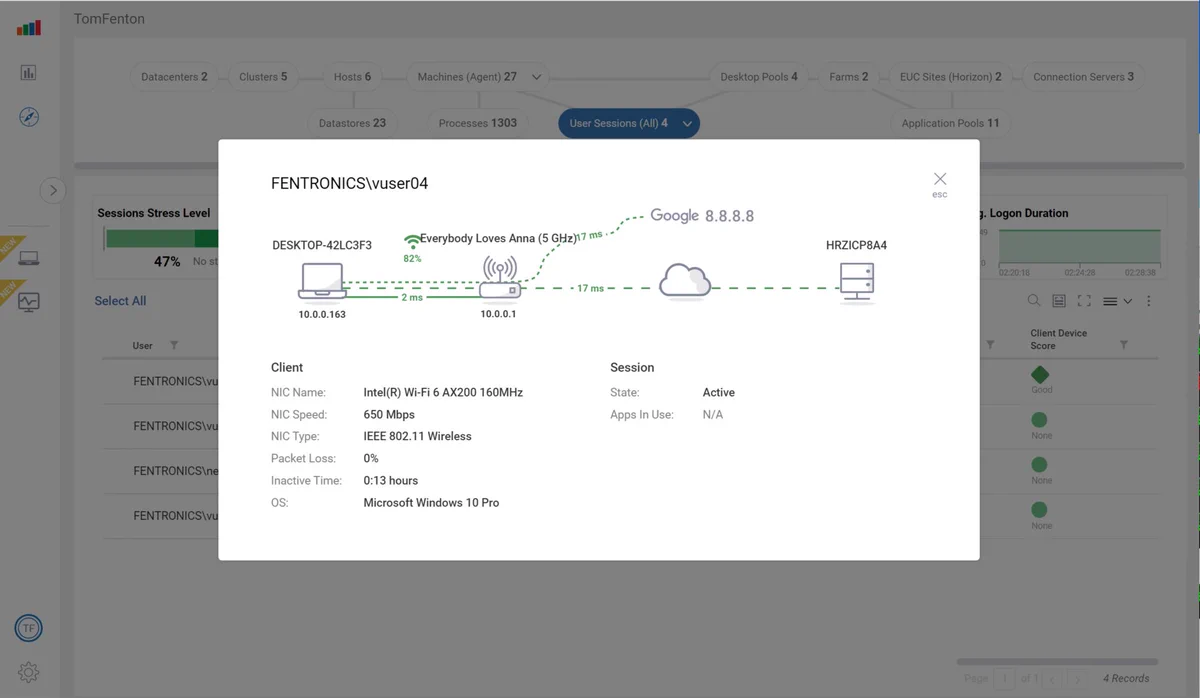Sort by Client Device Score column header

pos(1058,339)
